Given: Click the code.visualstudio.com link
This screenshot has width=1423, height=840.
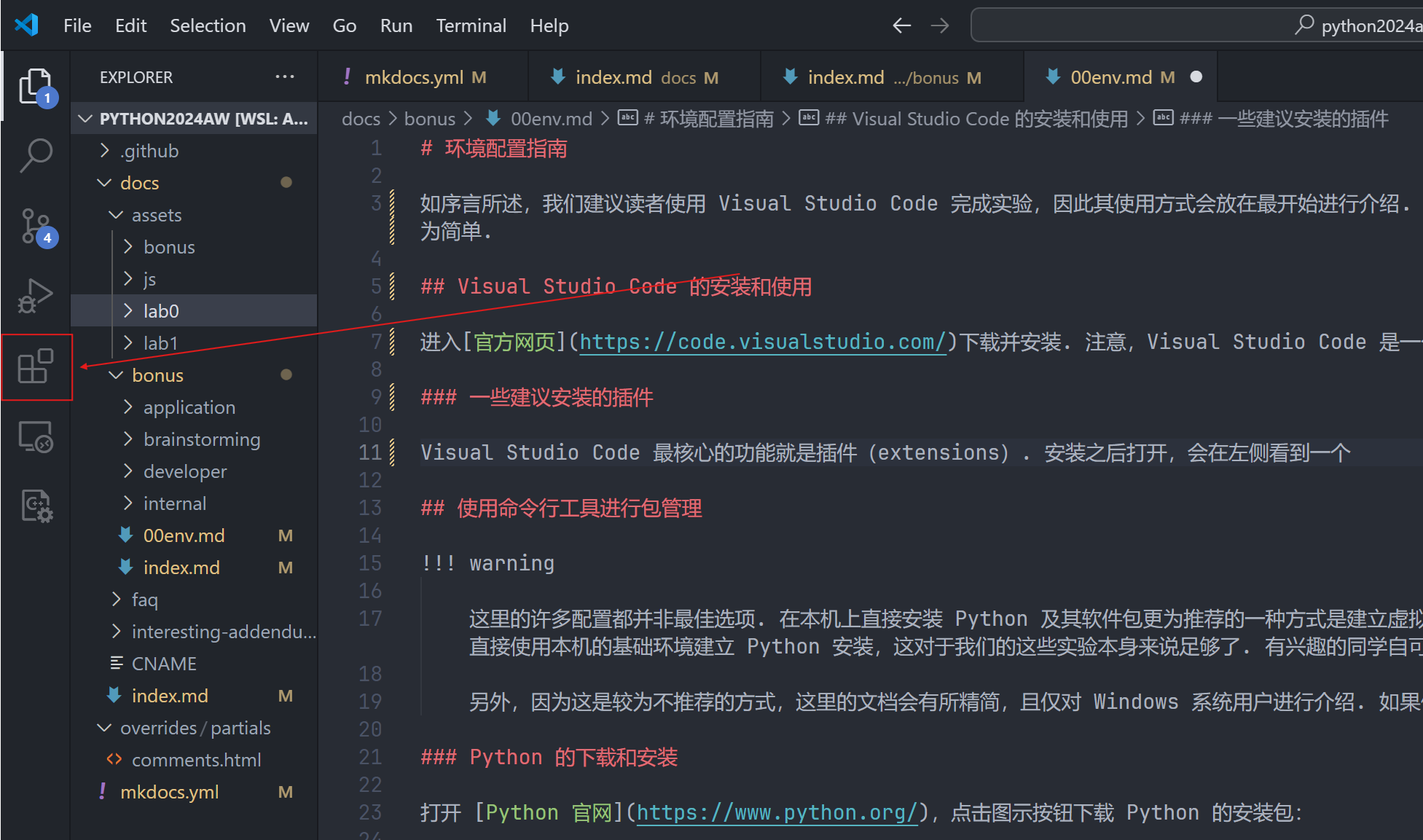Looking at the screenshot, I should (x=762, y=342).
